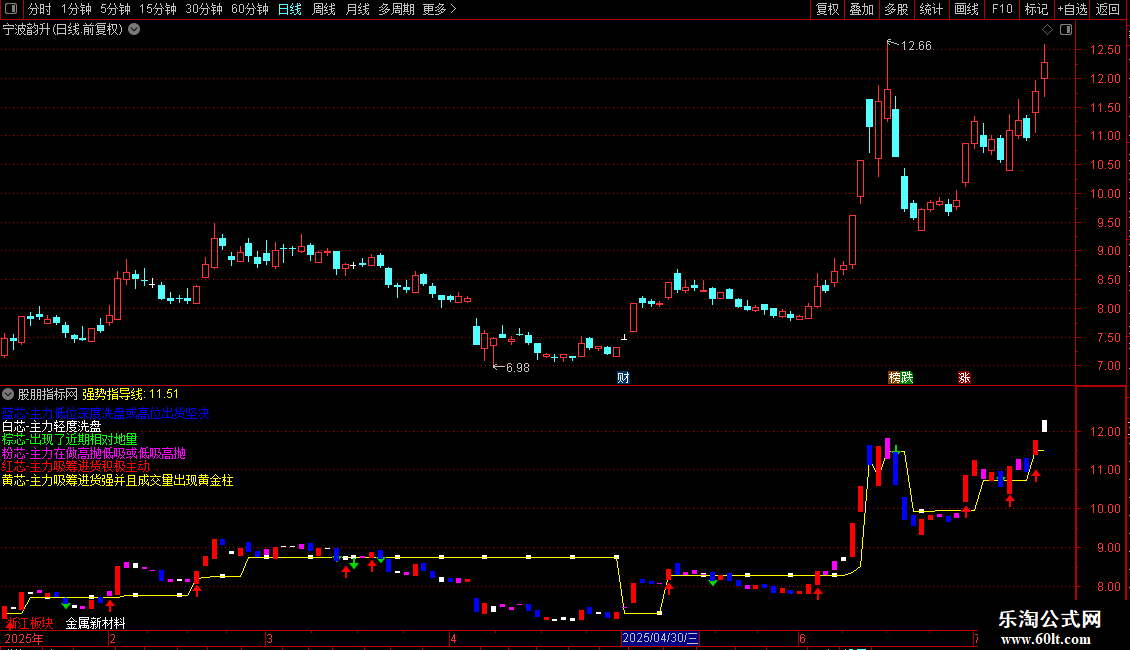Click the 股朋指标网 indicator name
1130x650 pixels.
48,394
